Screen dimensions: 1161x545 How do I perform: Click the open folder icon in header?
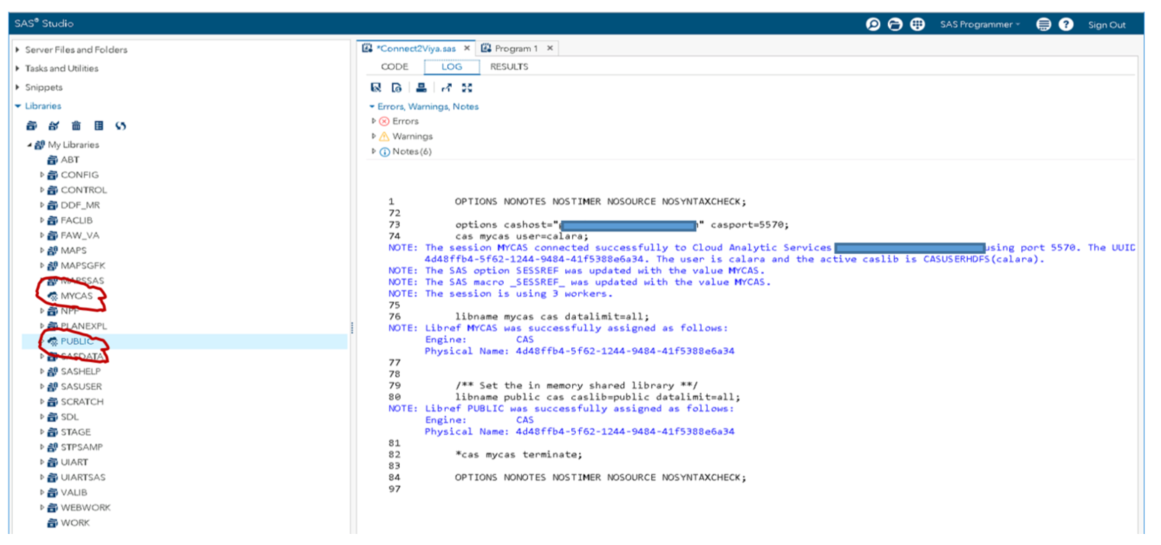[x=895, y=24]
